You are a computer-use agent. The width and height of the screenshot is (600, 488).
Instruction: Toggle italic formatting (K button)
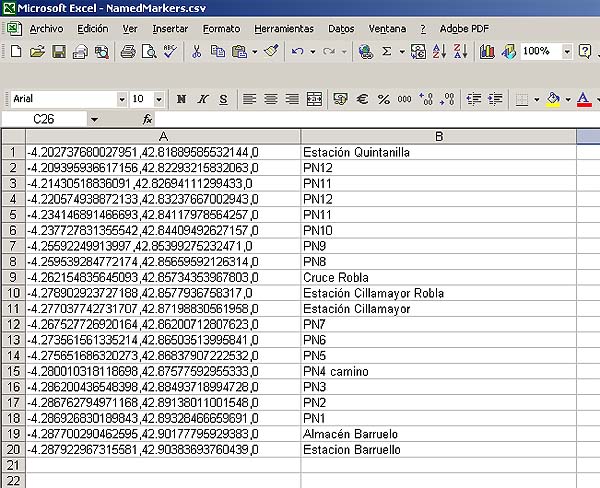202,99
